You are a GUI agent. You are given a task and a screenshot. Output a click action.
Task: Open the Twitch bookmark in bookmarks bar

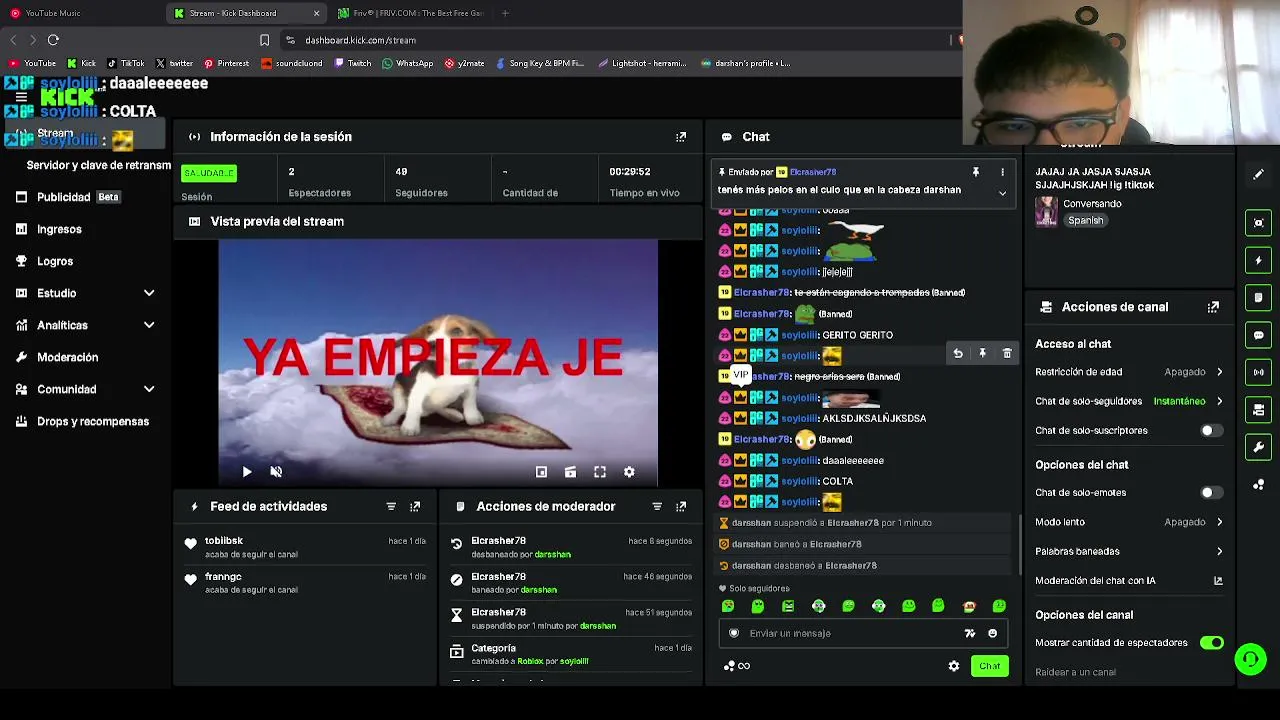(x=353, y=63)
